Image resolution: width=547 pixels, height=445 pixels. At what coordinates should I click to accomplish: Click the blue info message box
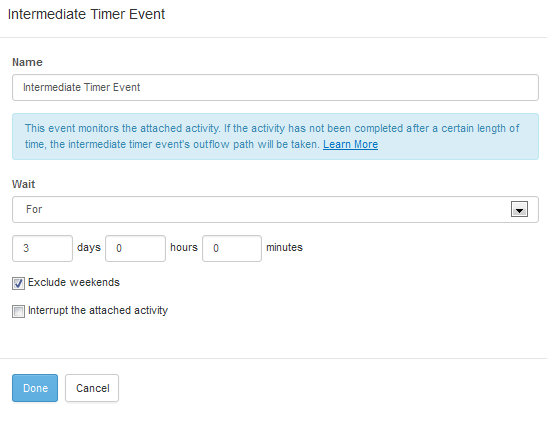[275, 136]
